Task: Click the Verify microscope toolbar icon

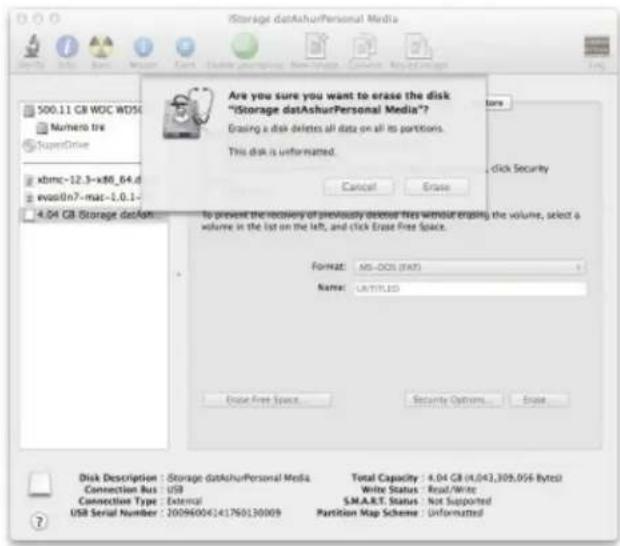Action: click(x=32, y=47)
